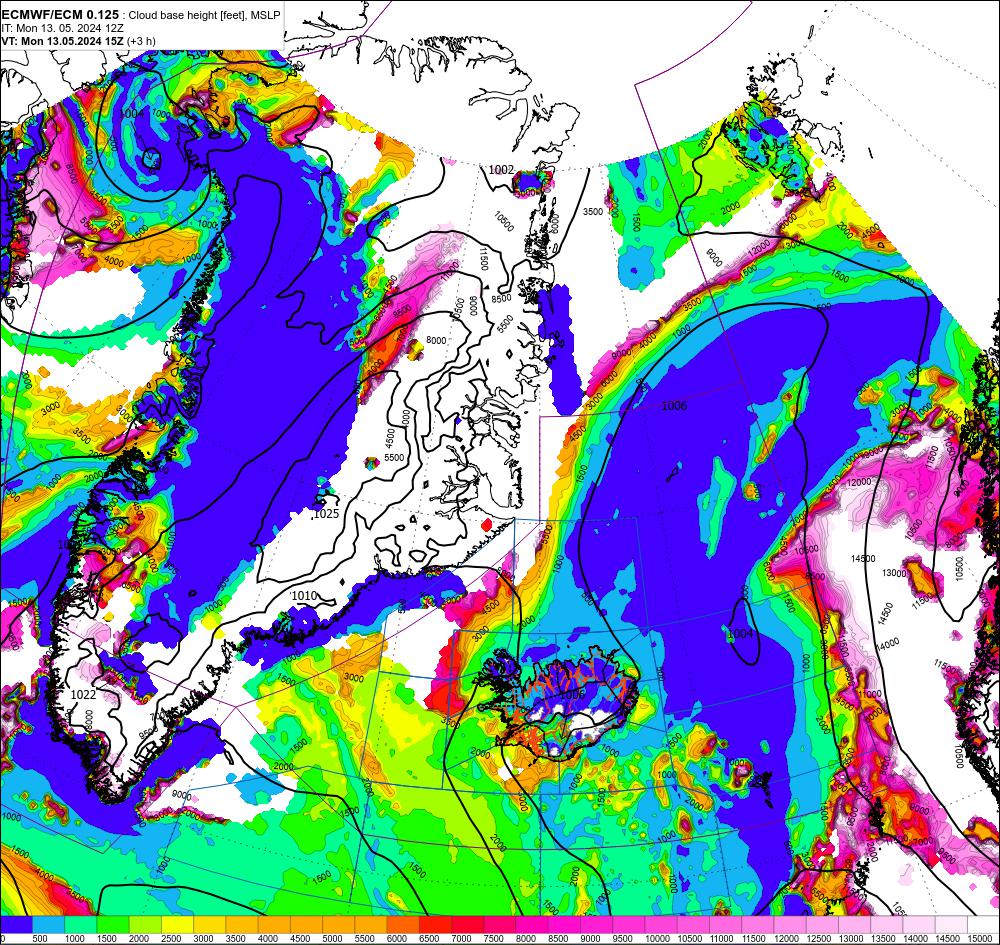Click the 1025 pressure label on the map
1000x945 pixels.
tap(326, 513)
